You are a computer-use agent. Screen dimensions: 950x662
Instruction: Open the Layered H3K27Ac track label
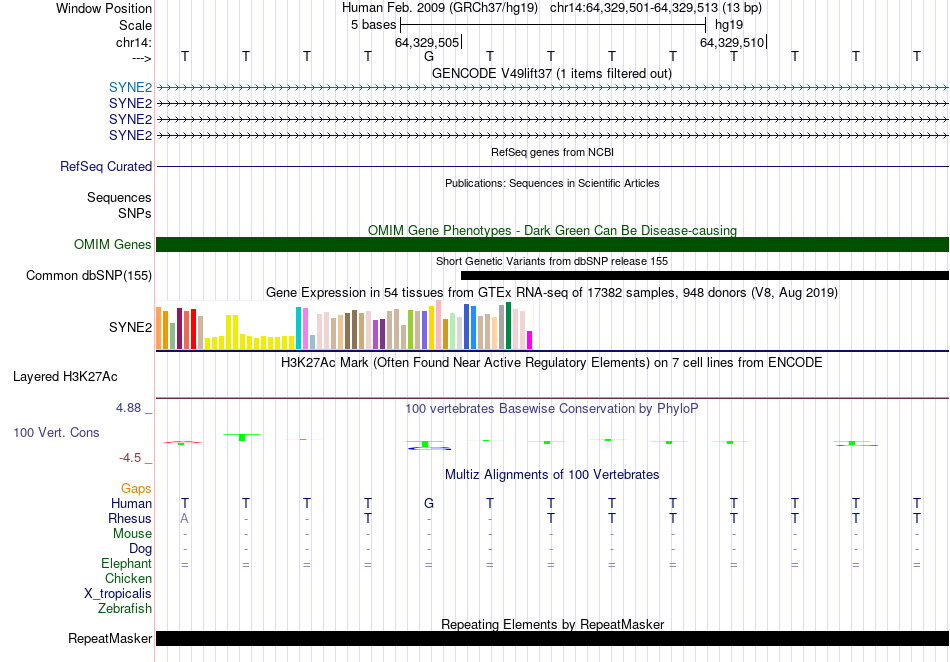point(65,377)
